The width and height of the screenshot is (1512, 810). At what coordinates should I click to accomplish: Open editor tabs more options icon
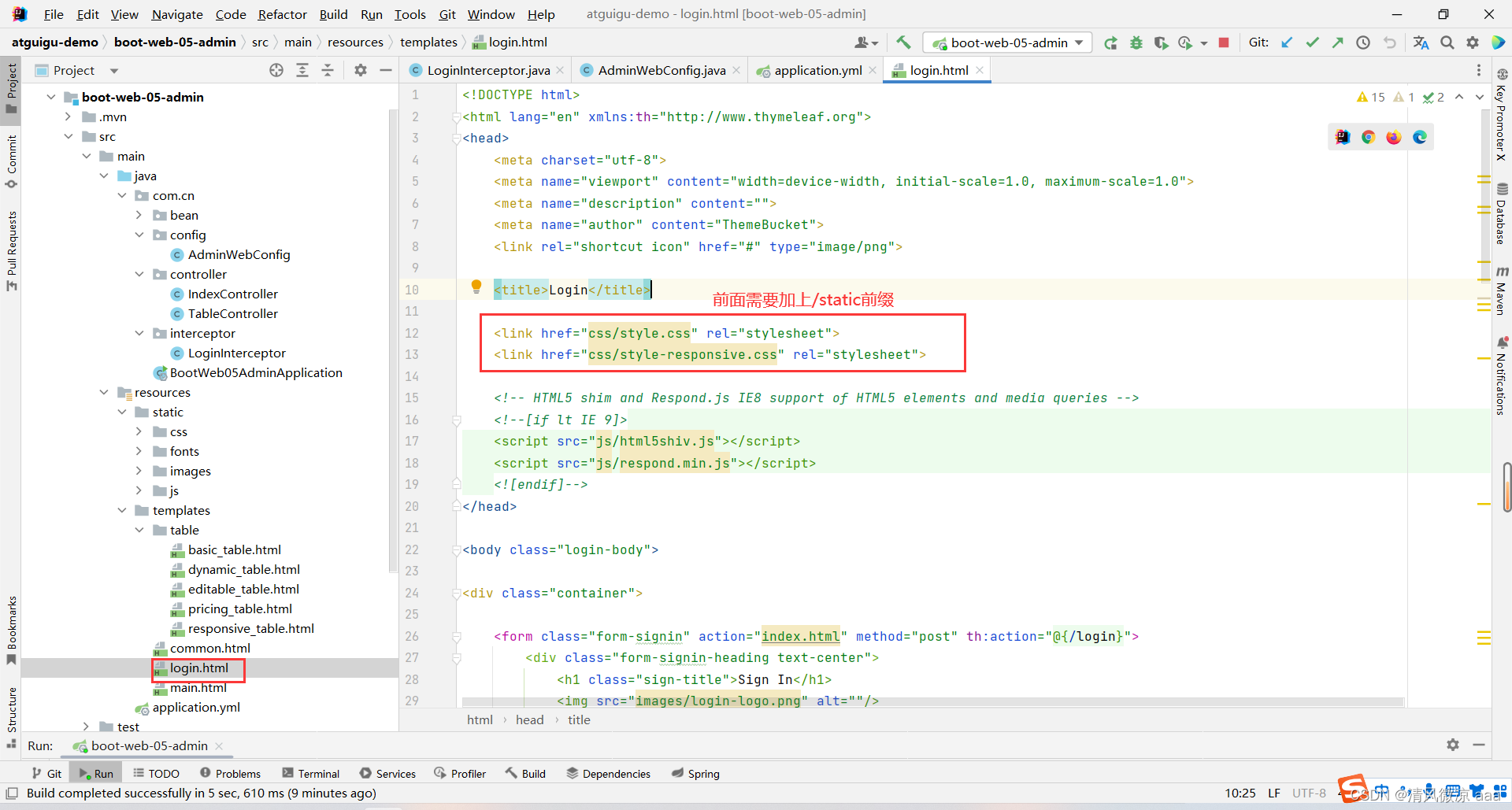(1478, 70)
